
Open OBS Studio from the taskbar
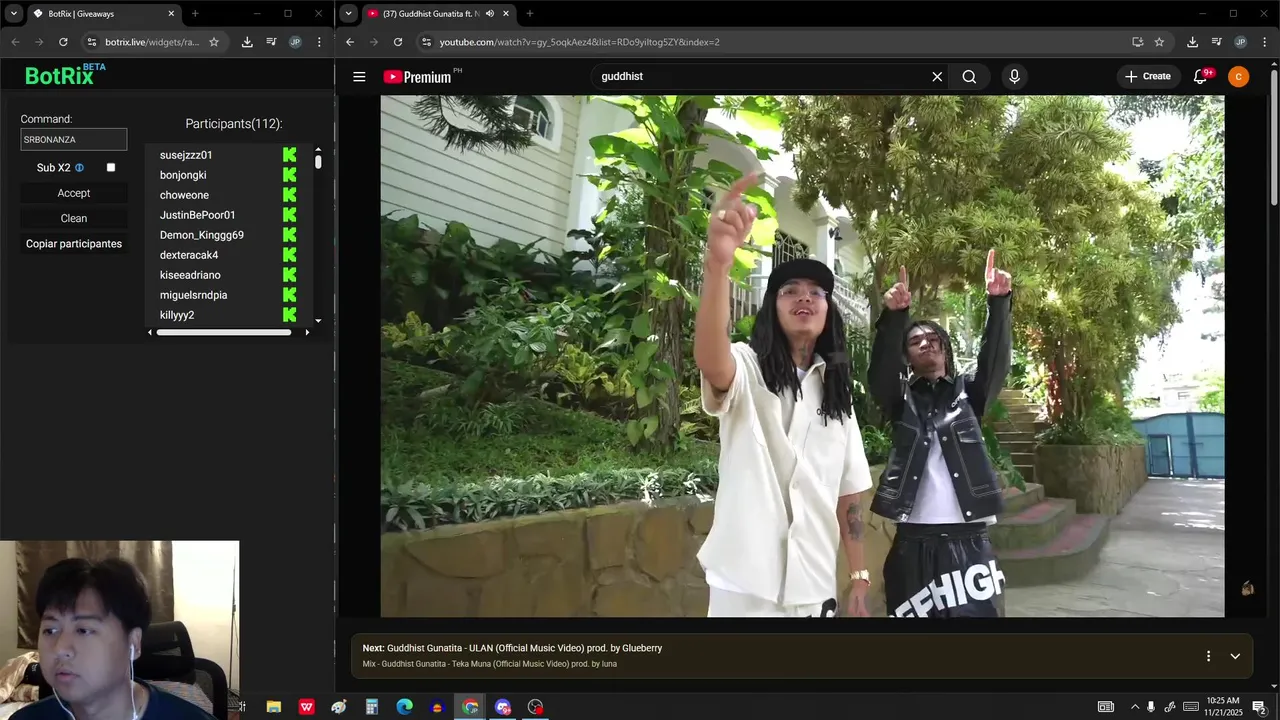point(536,707)
